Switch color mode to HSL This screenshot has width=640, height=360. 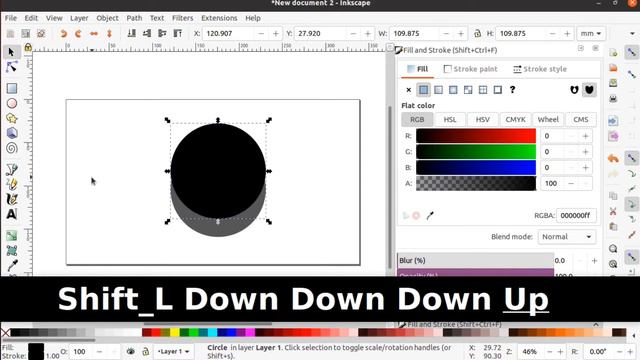tap(450, 120)
